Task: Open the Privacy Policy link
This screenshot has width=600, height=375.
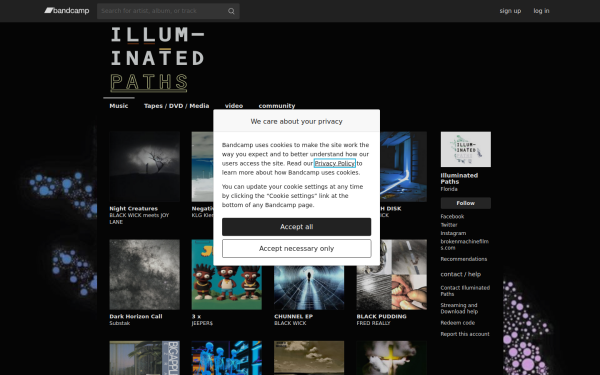Action: (x=334, y=163)
